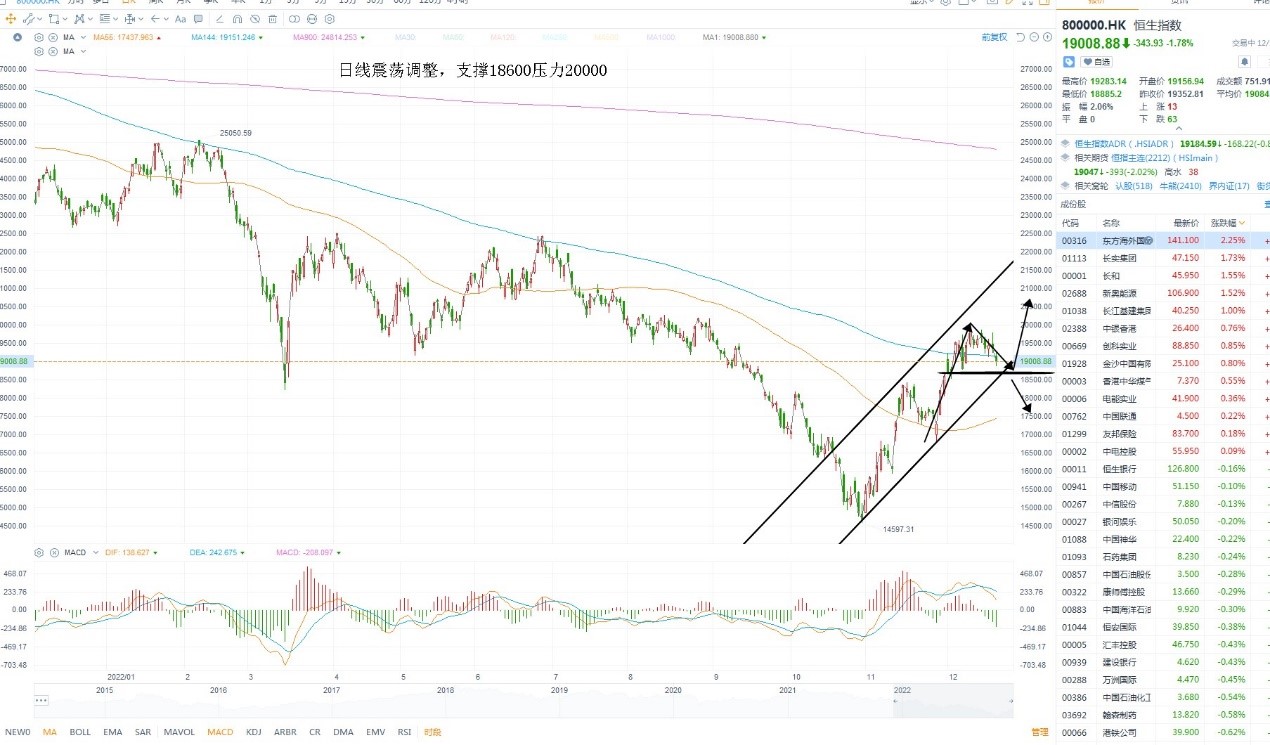The image size is (1270, 745).
Task: Click the 时段 time period button
Action: (x=432, y=732)
